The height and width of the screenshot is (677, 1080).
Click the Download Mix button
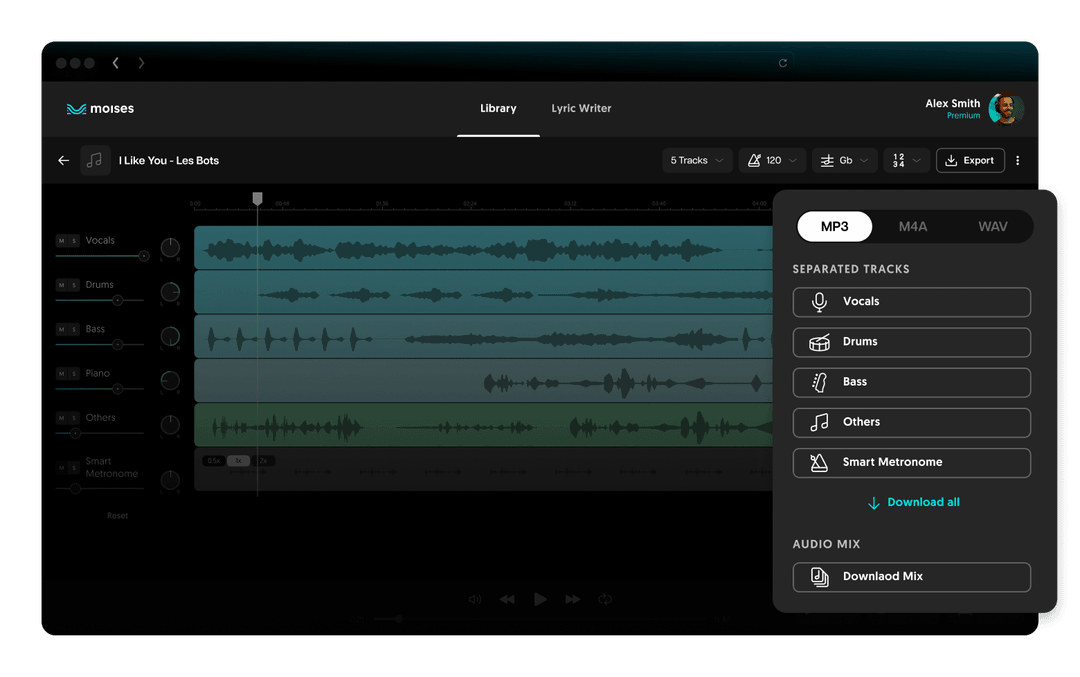point(911,577)
